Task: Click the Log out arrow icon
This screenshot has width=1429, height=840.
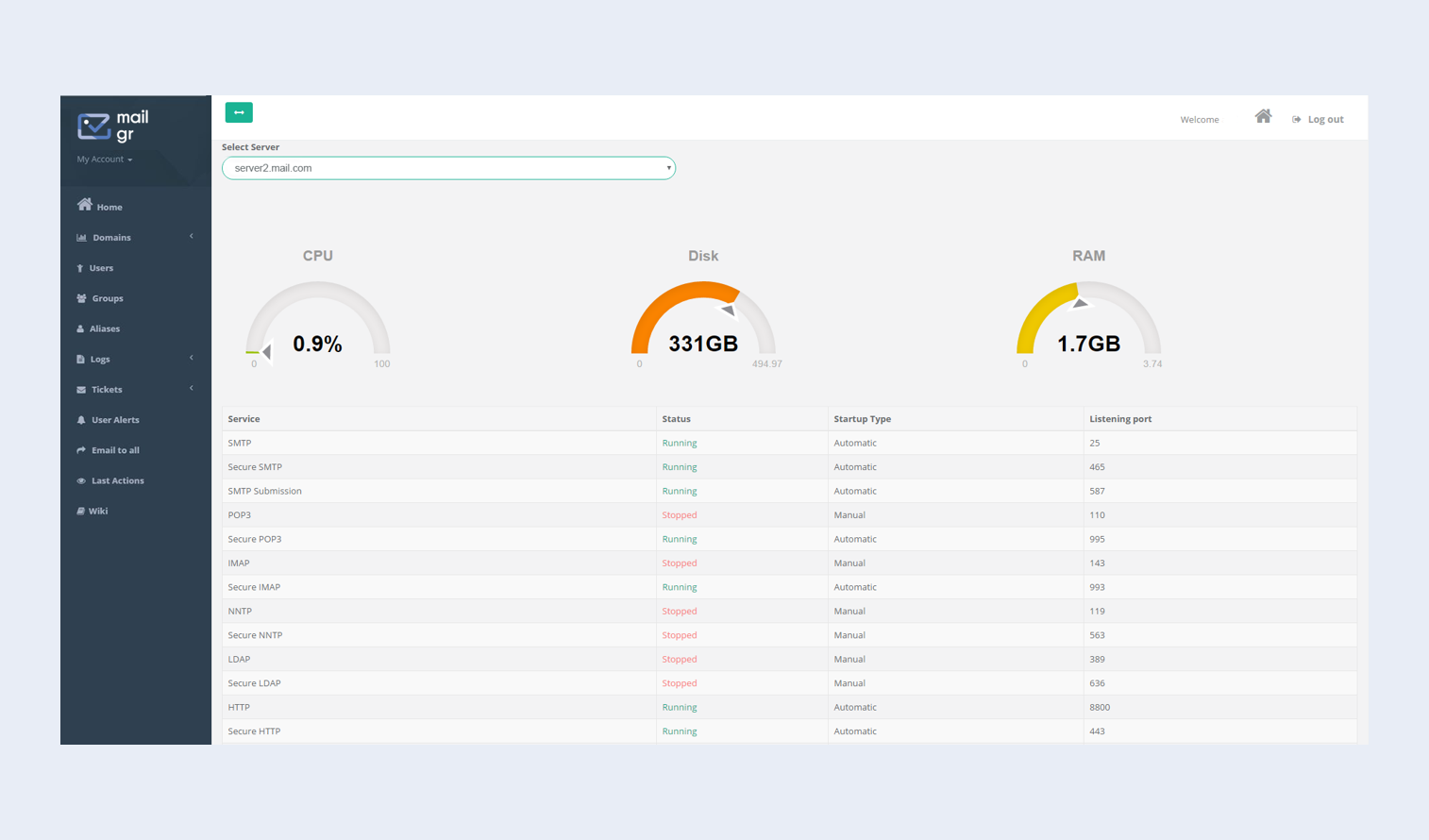Action: pyautogui.click(x=1297, y=120)
